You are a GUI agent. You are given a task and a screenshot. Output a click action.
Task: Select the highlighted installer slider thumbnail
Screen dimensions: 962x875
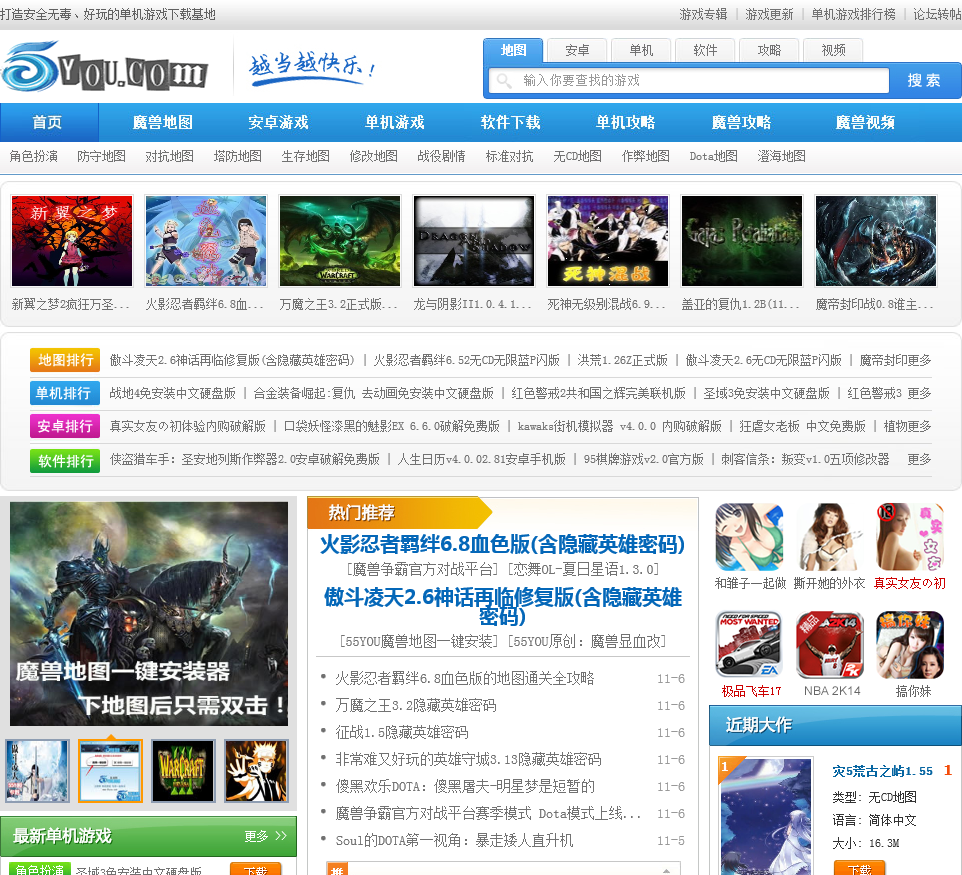click(x=110, y=771)
